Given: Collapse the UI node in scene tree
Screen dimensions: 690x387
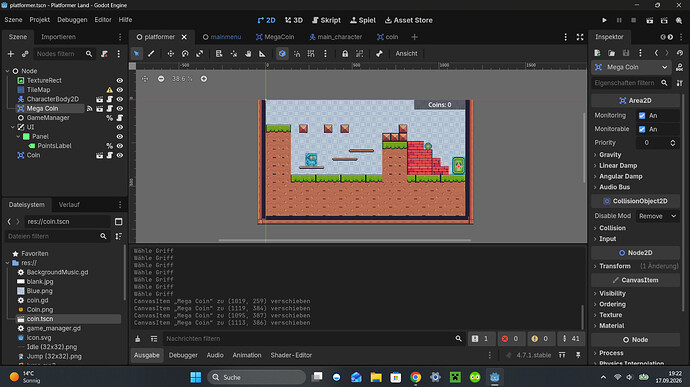Looking at the screenshot, I should pos(13,127).
